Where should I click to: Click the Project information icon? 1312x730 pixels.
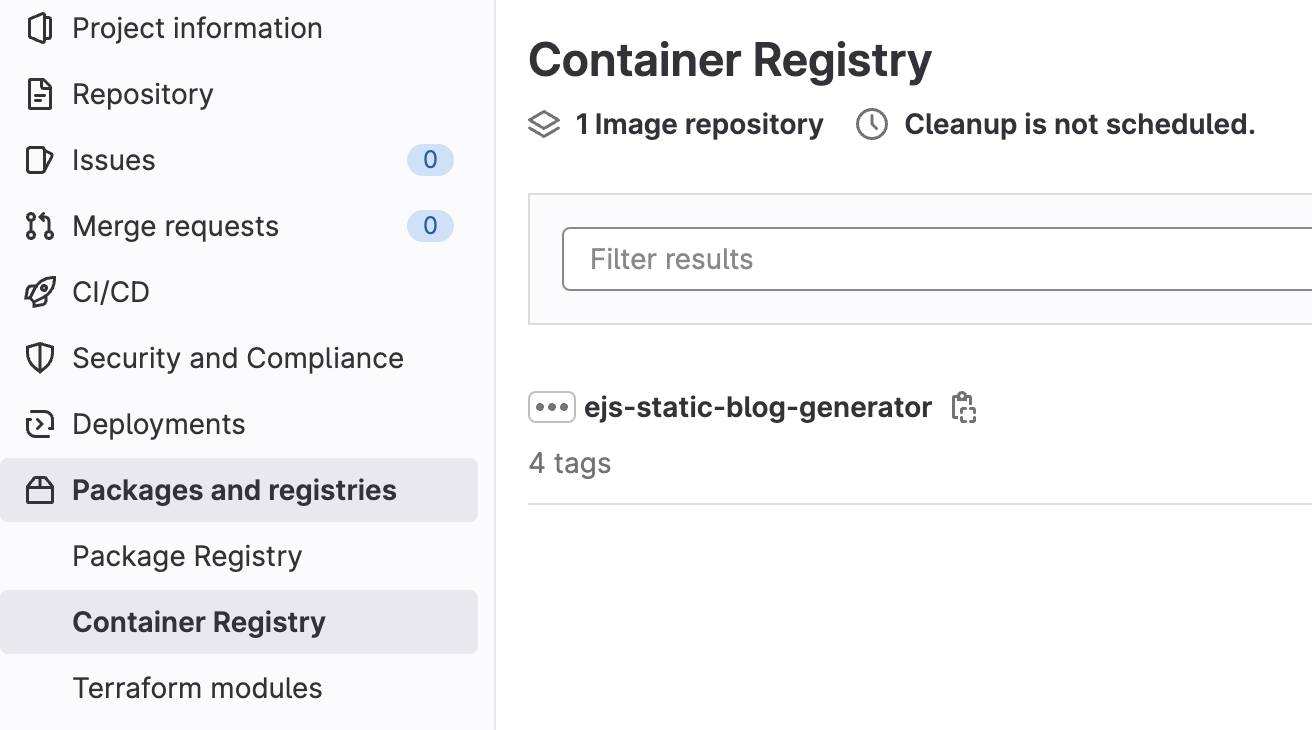[39, 28]
